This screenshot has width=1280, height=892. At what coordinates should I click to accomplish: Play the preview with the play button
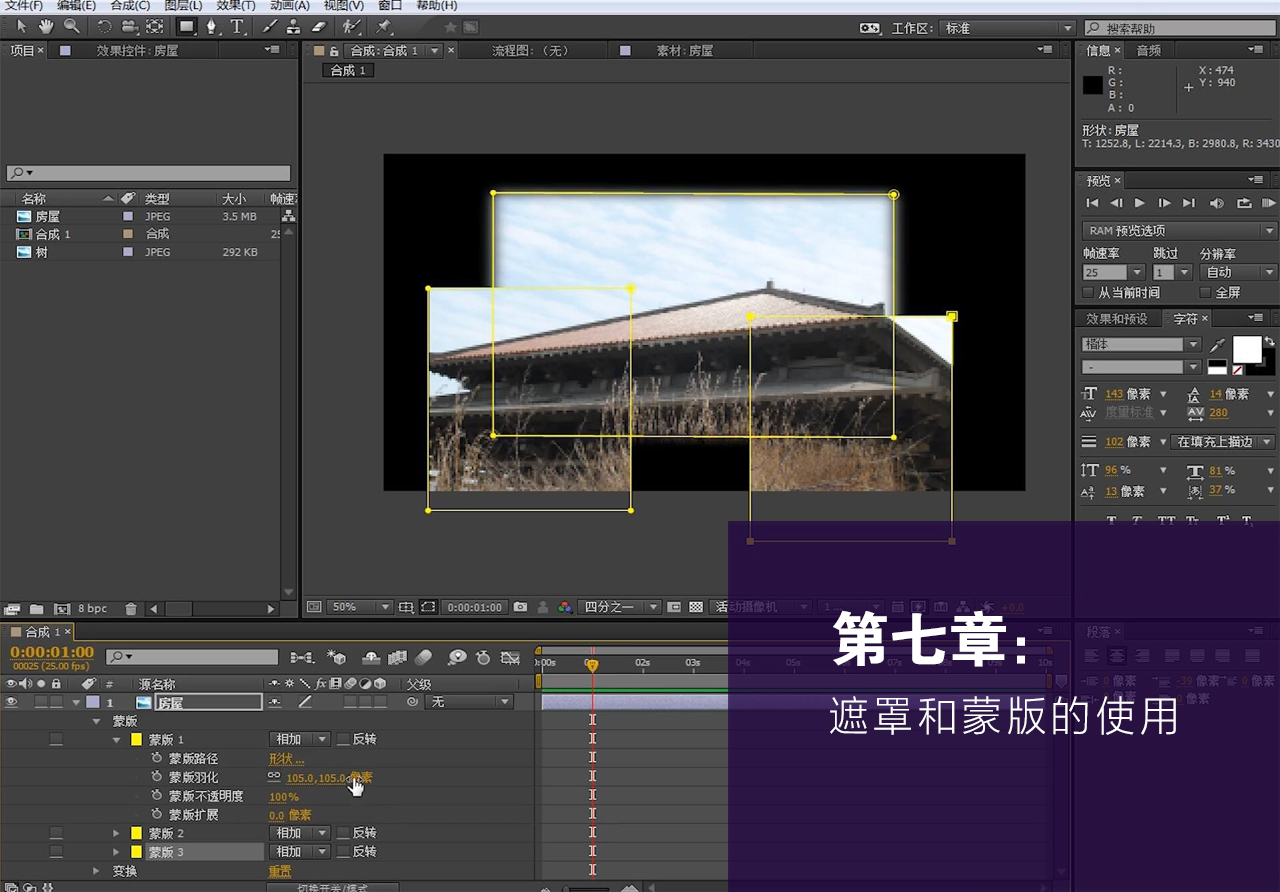[x=1140, y=203]
